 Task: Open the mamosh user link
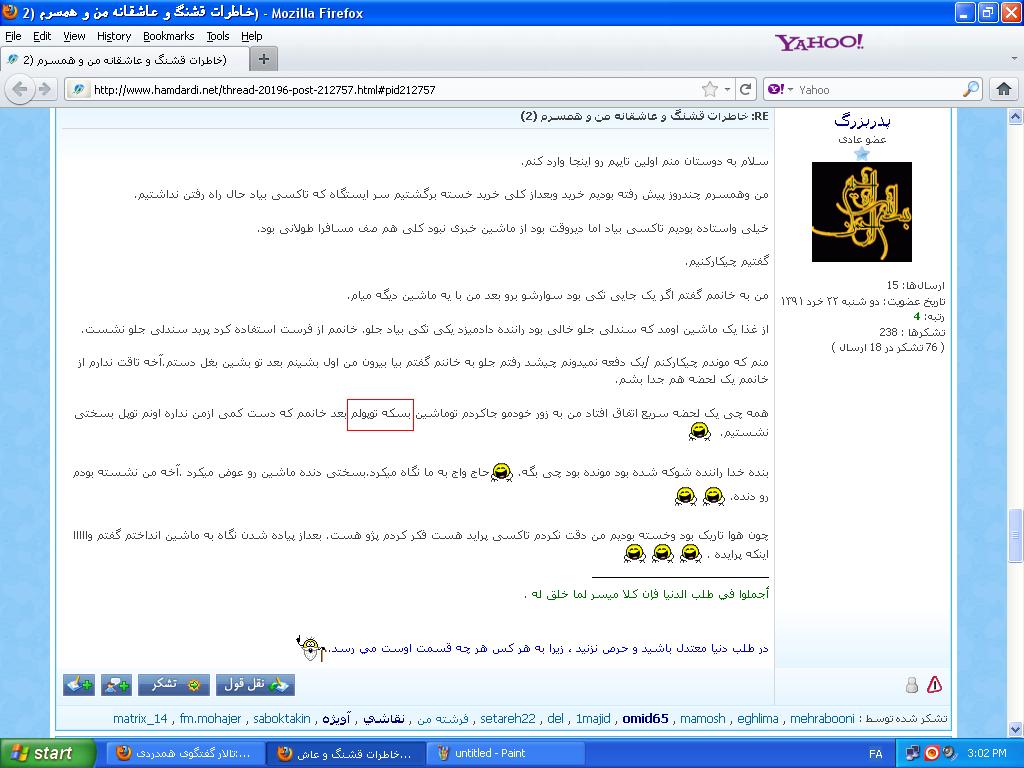(703, 718)
